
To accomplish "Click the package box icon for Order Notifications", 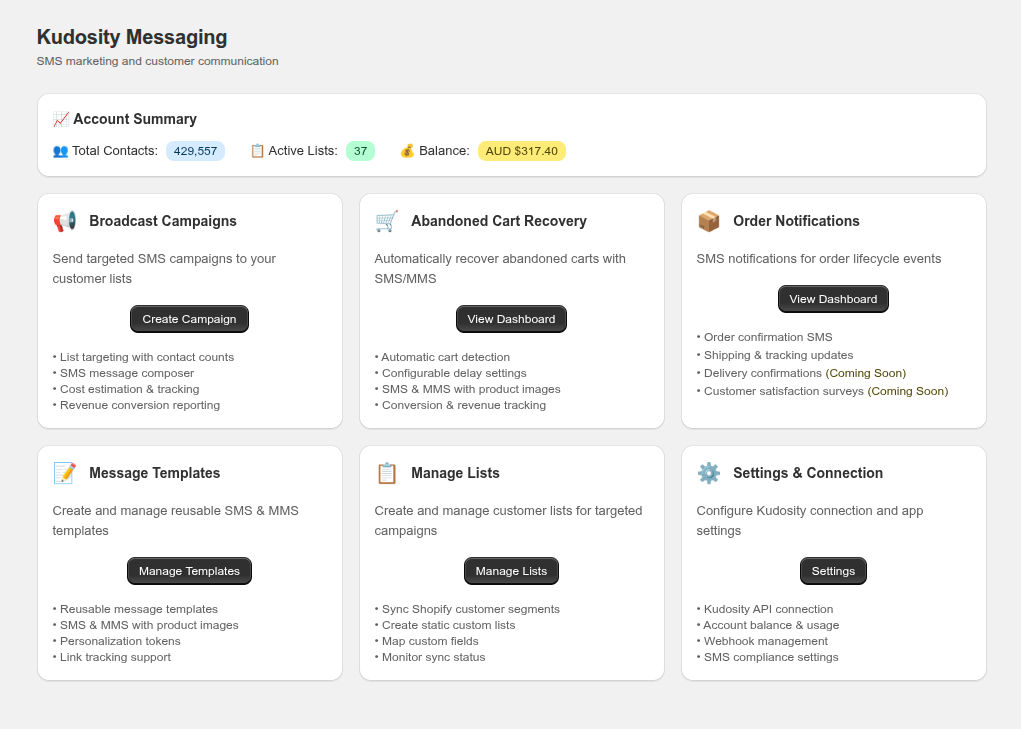I will point(709,221).
